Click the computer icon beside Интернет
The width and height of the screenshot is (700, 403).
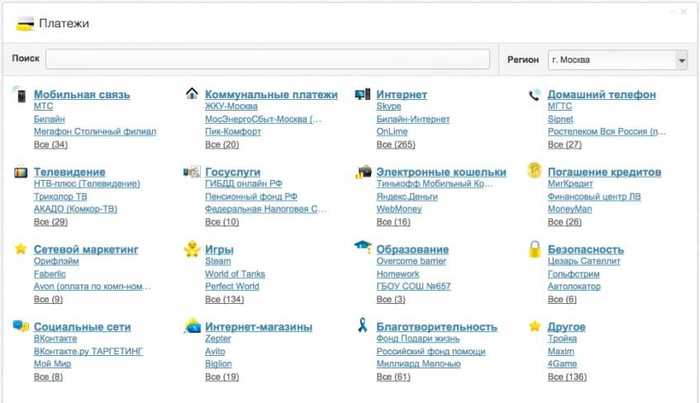(x=362, y=94)
